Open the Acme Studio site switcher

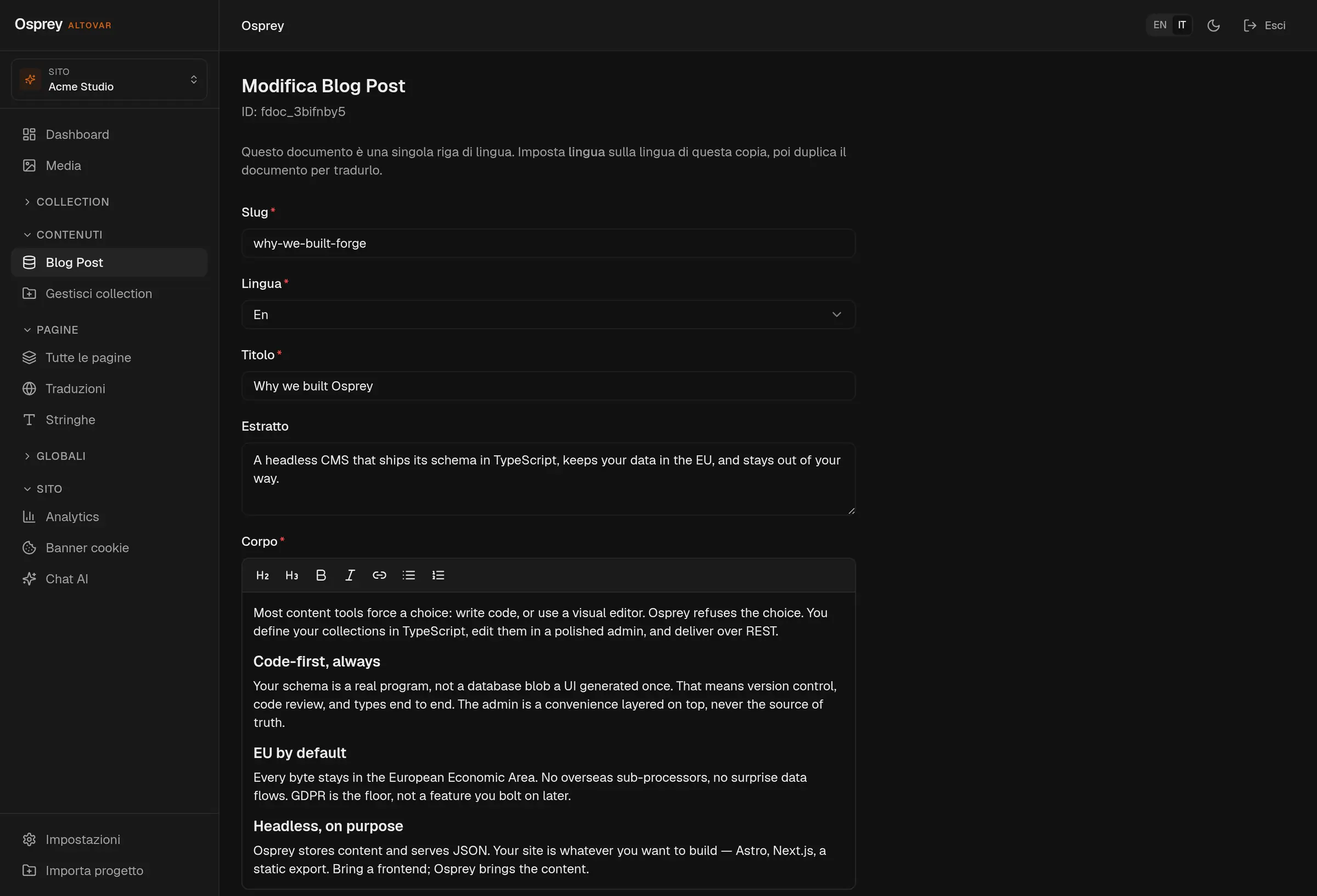[x=109, y=80]
